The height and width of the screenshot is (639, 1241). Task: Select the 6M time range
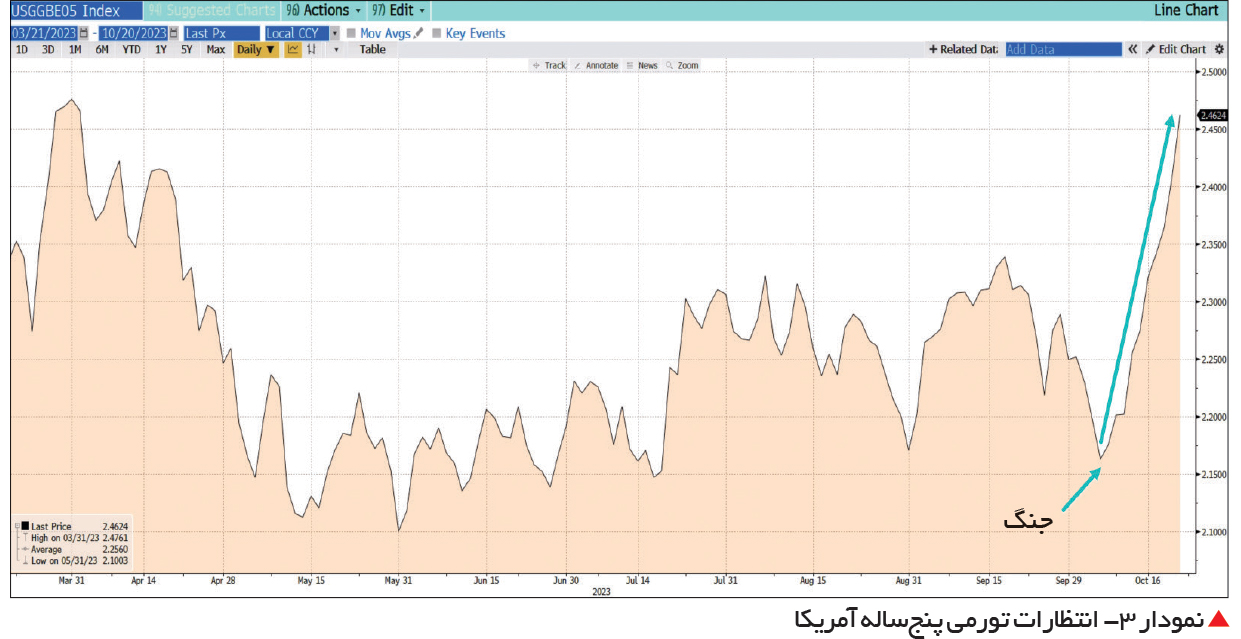point(102,49)
